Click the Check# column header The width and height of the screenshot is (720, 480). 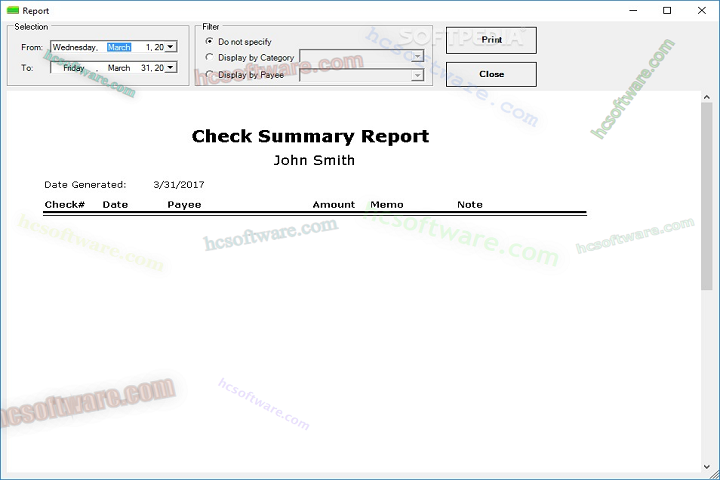point(65,204)
